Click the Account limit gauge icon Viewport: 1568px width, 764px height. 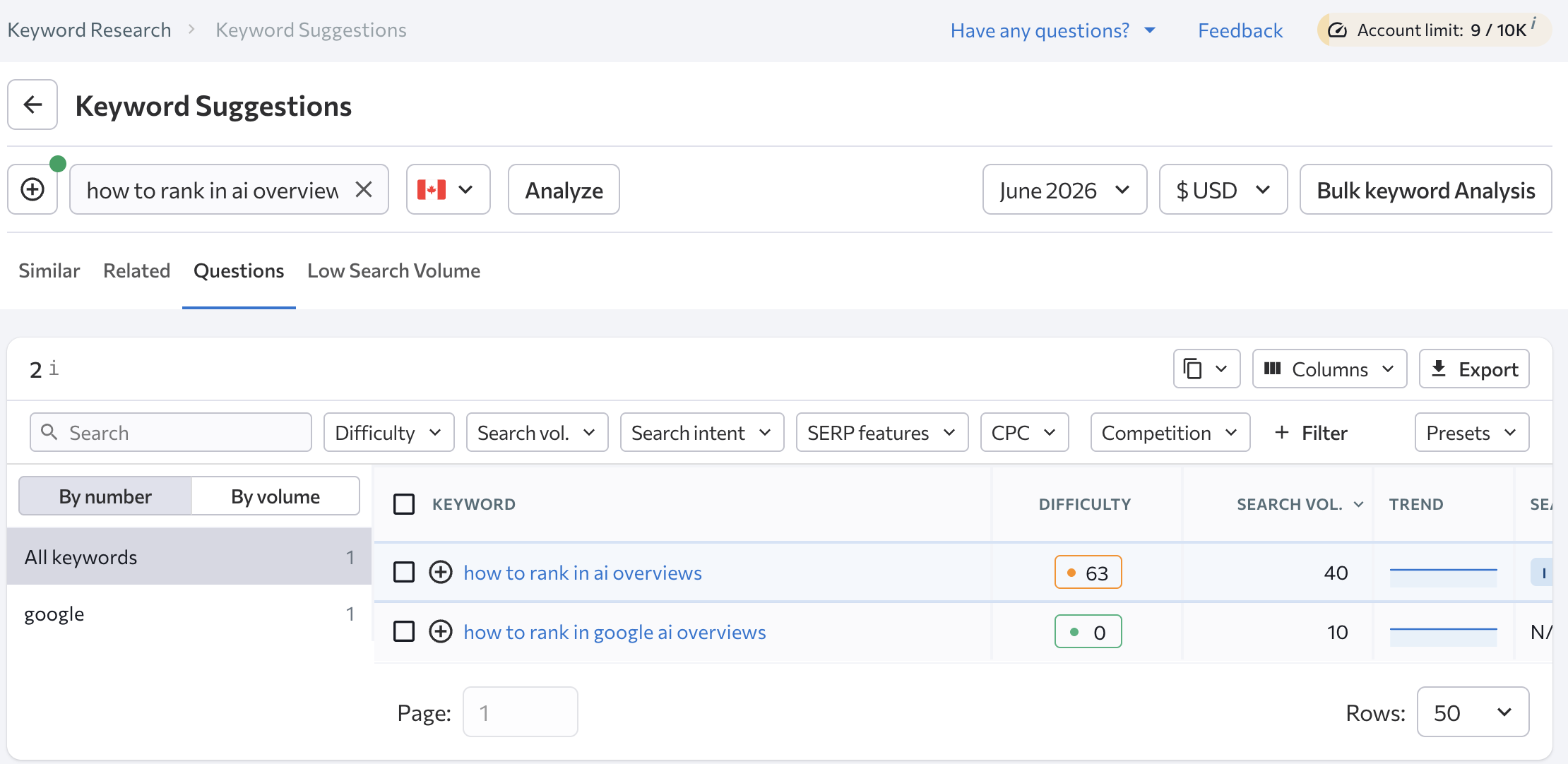coord(1337,30)
